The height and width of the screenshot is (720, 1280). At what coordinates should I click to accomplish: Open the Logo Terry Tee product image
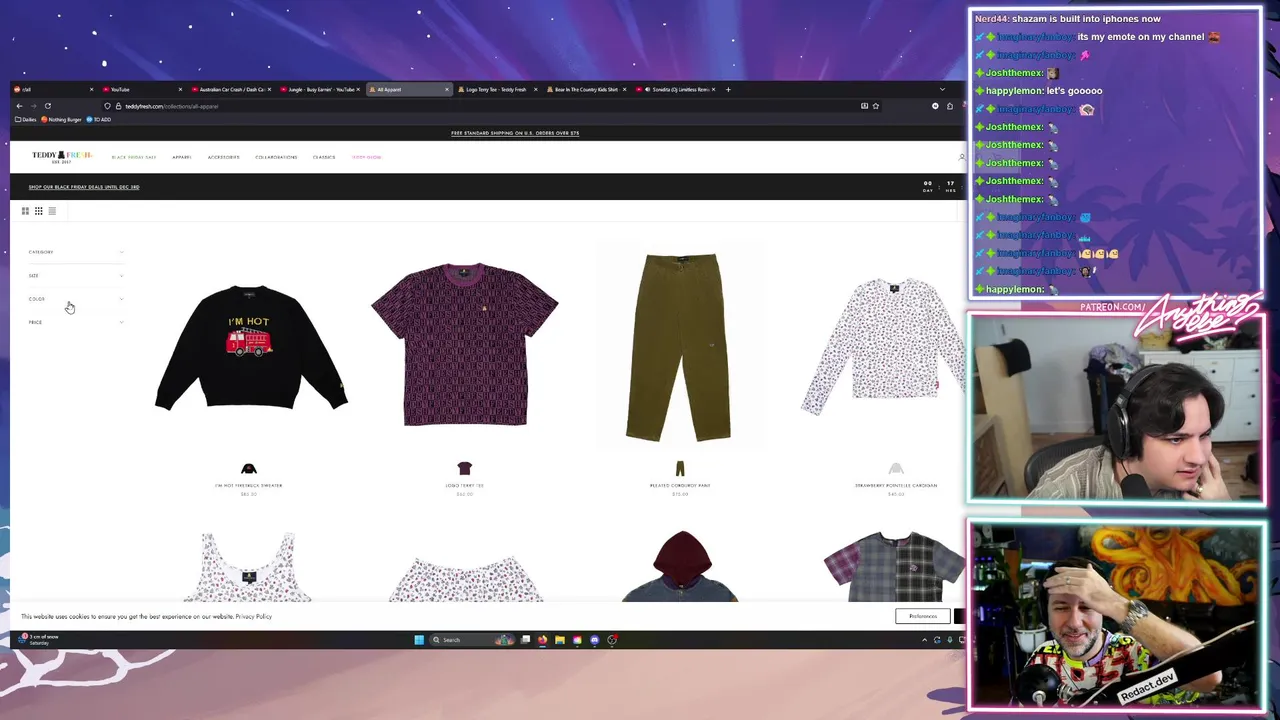click(x=465, y=344)
